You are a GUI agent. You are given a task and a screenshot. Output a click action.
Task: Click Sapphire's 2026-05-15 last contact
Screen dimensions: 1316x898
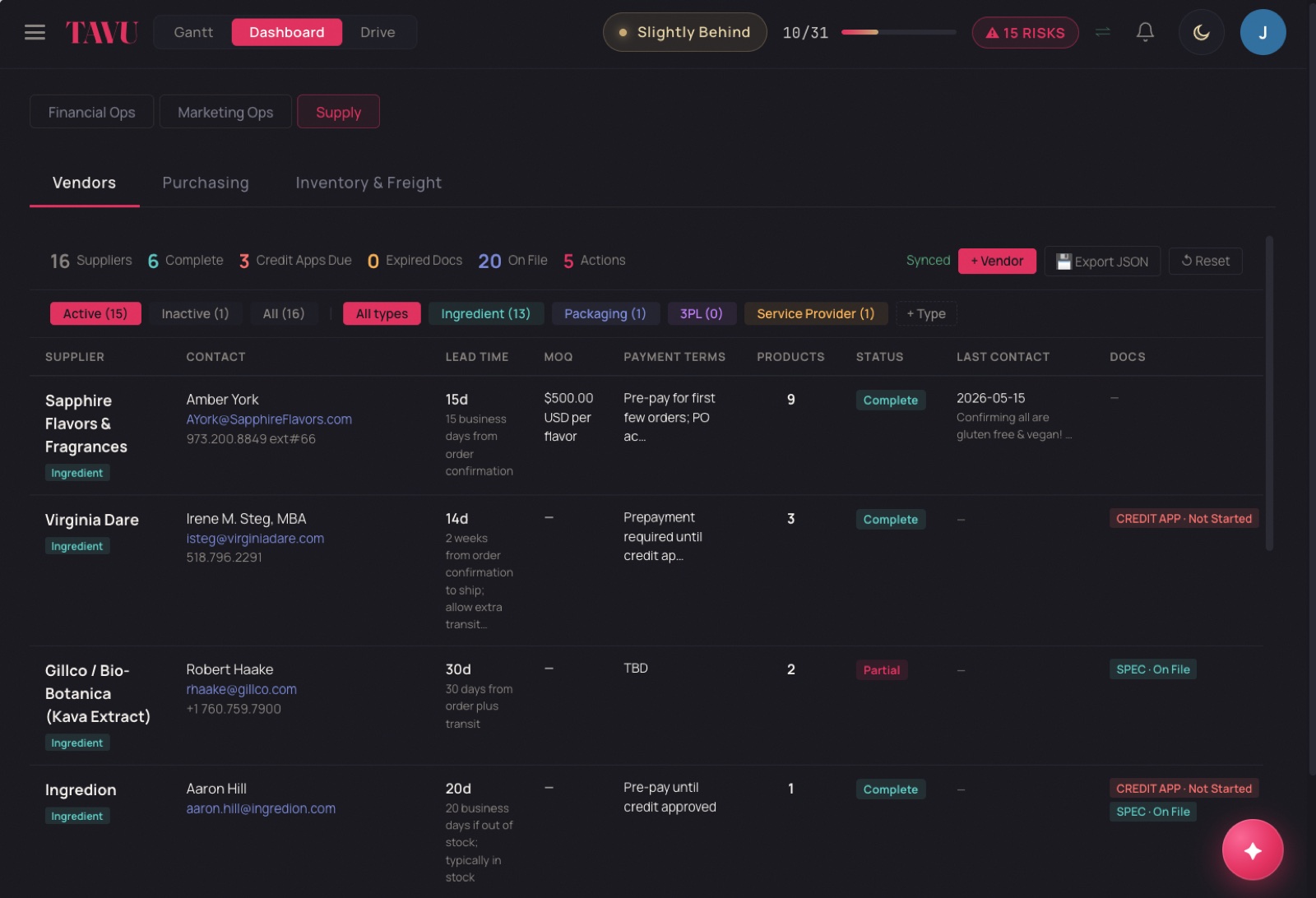click(x=990, y=398)
